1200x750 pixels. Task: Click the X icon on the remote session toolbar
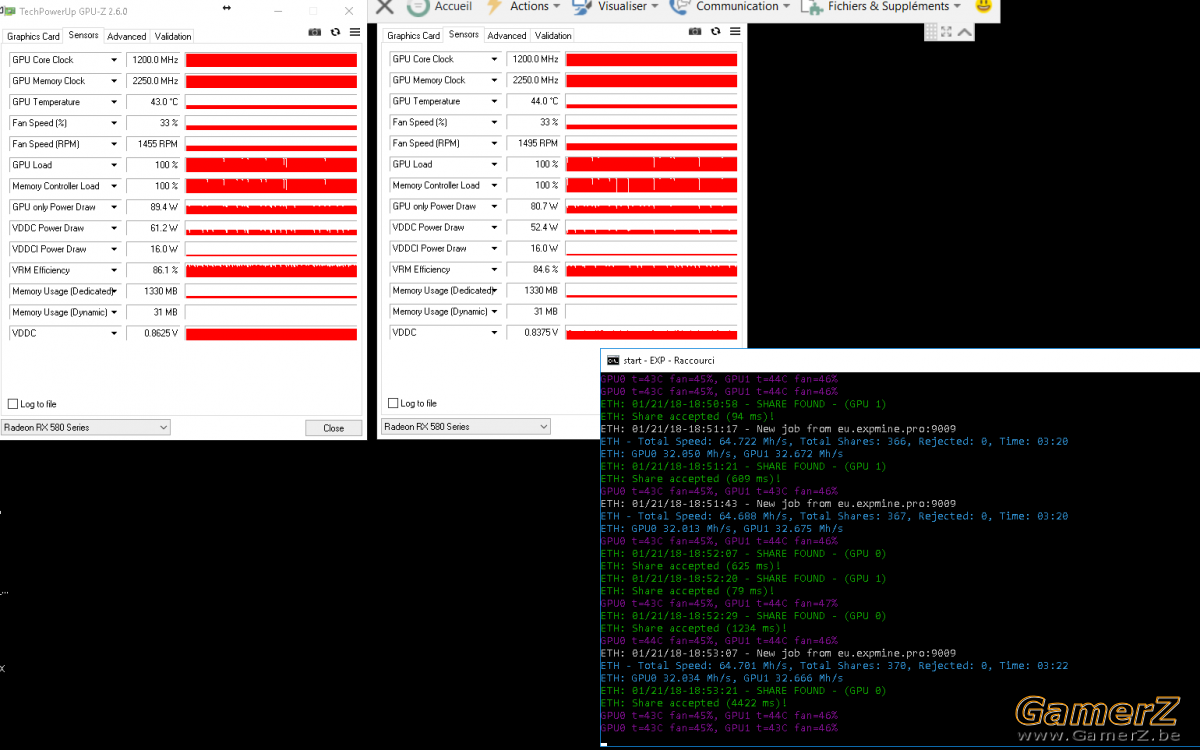384,7
